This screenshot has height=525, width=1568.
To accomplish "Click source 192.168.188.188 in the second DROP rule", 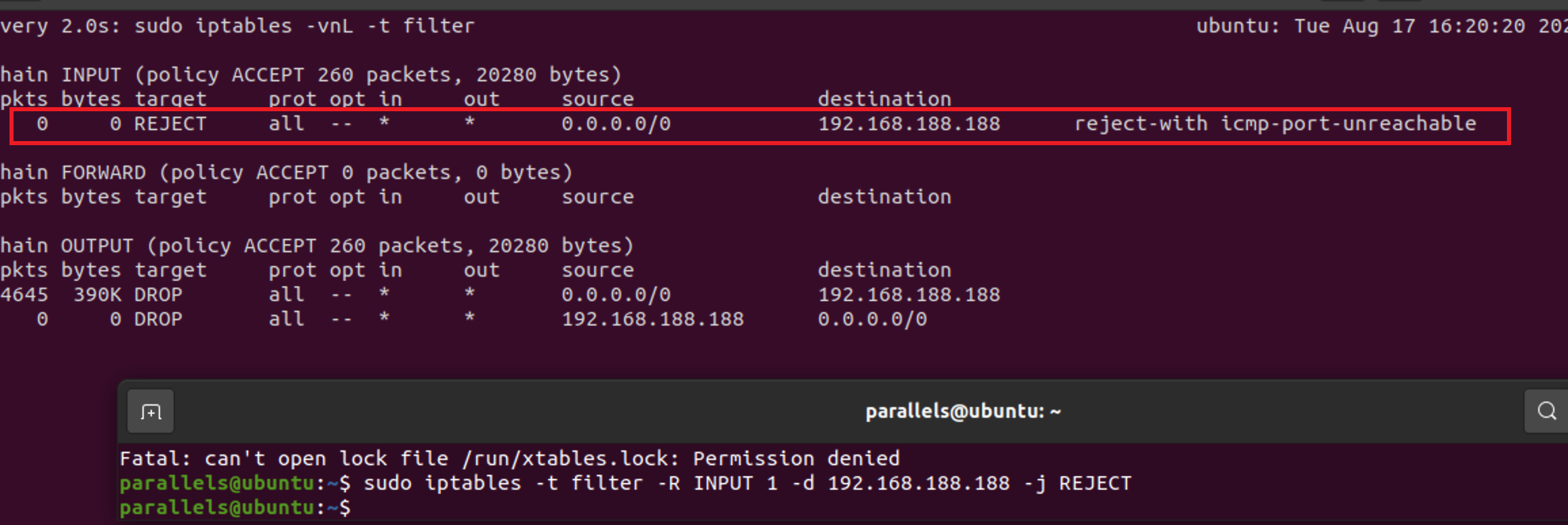I will tap(652, 319).
